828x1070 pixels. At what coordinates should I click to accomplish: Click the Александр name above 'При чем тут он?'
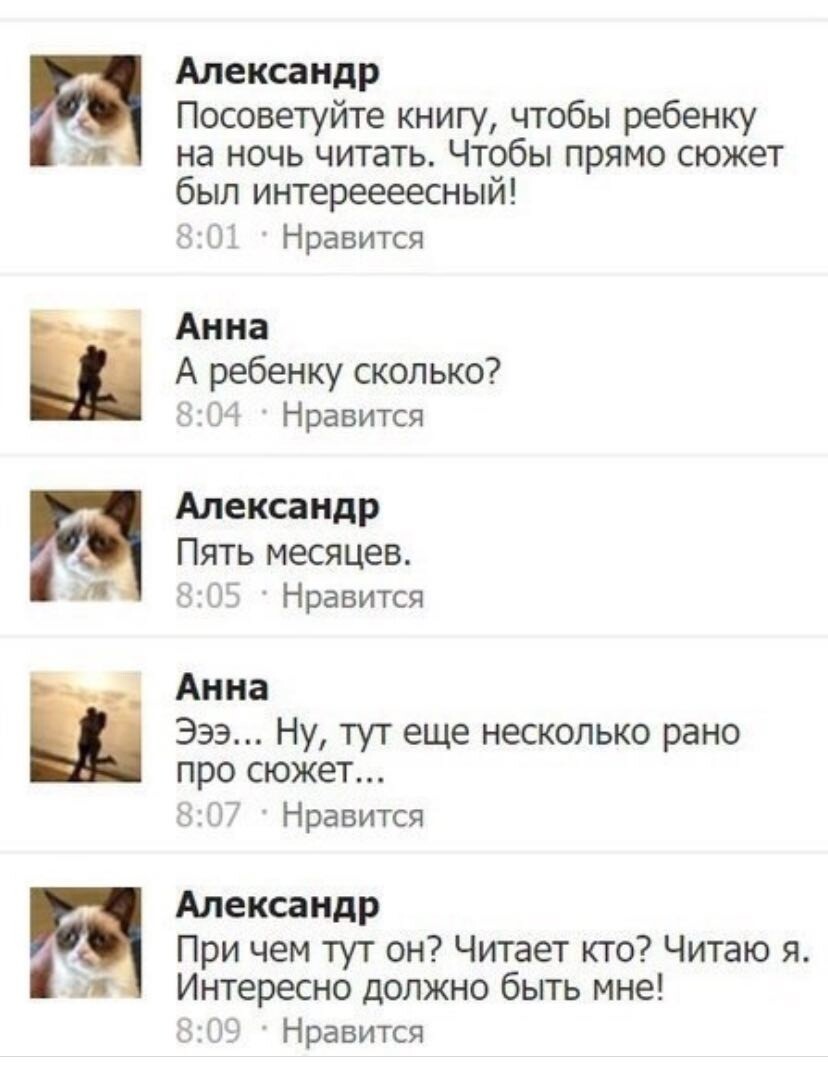click(x=277, y=905)
